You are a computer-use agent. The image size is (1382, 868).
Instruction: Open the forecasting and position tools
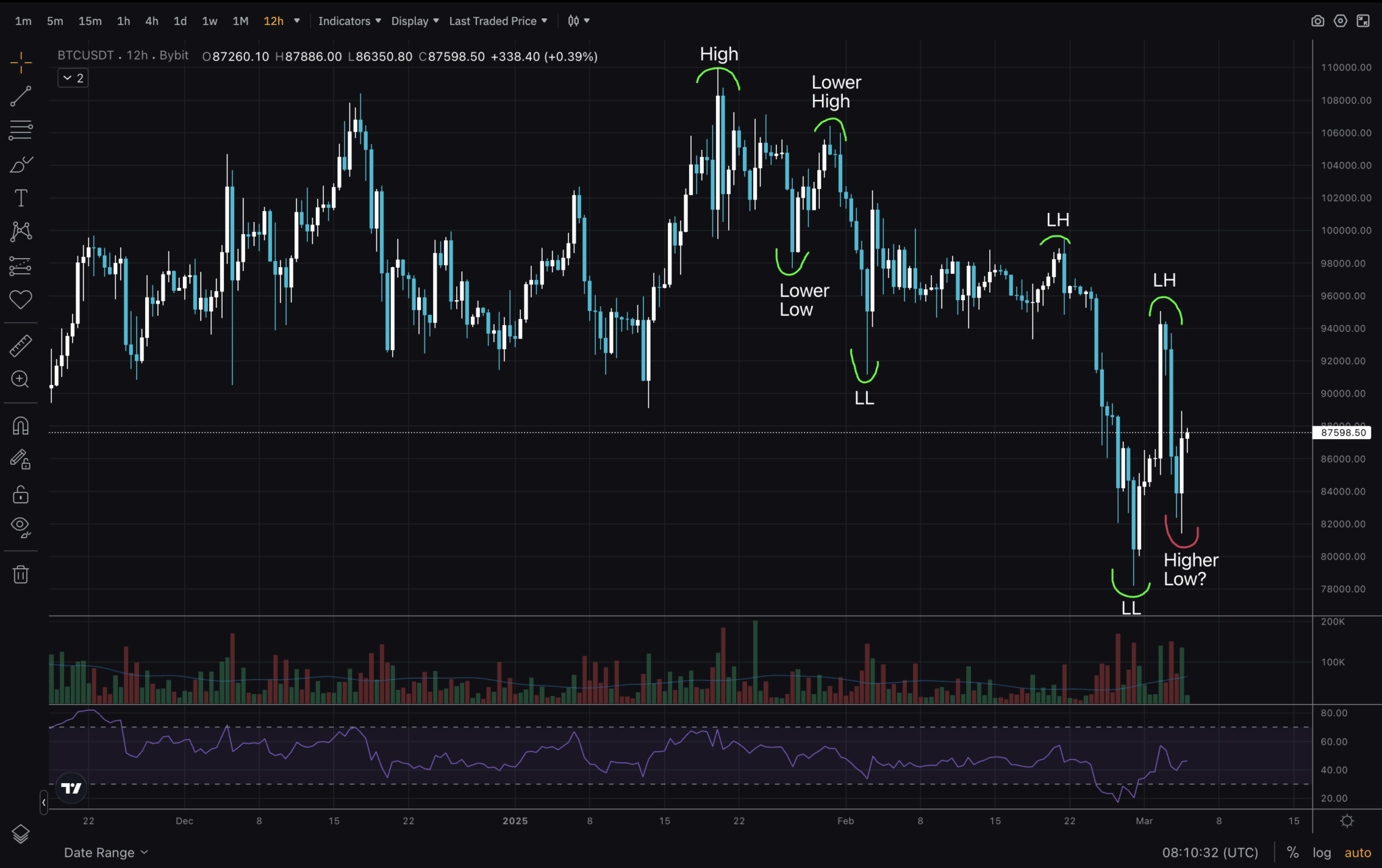tap(21, 266)
